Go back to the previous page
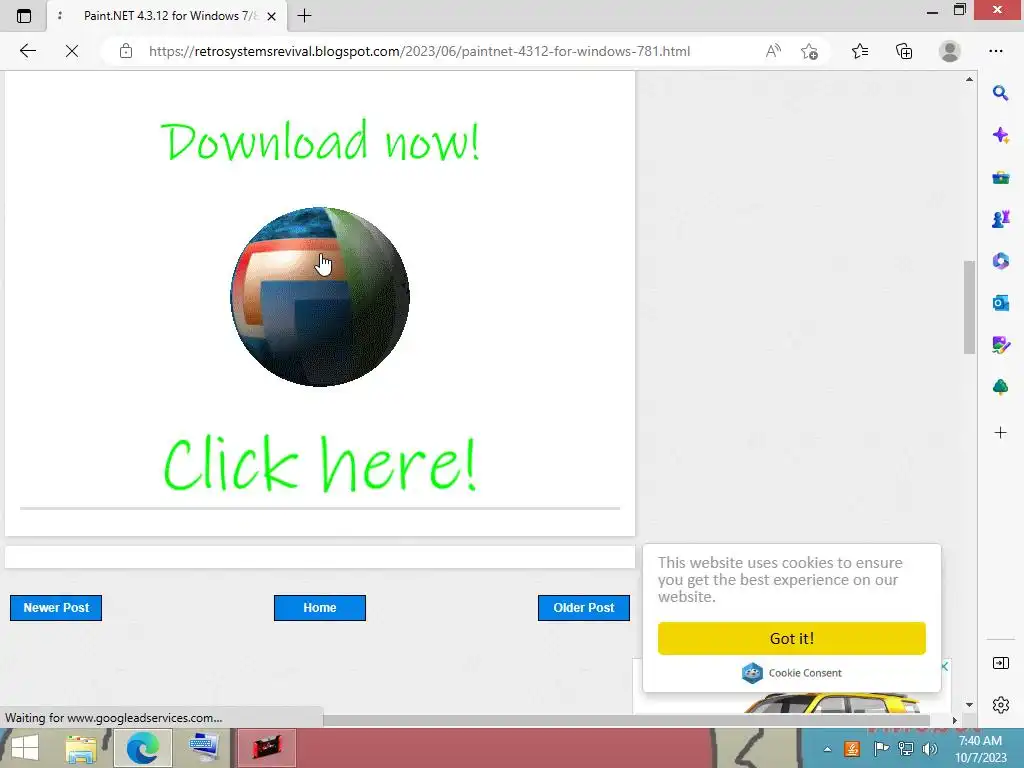 click(27, 51)
